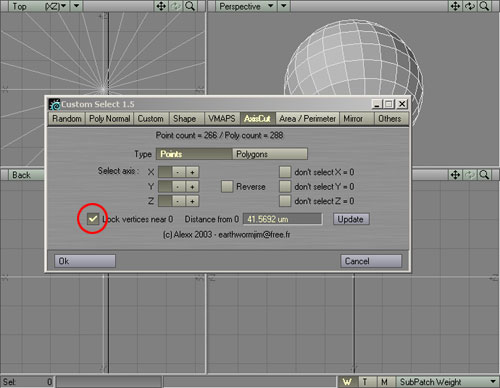Click the bottom-right viewport move icon
Screen dimensions: 500x388
tap(455, 175)
